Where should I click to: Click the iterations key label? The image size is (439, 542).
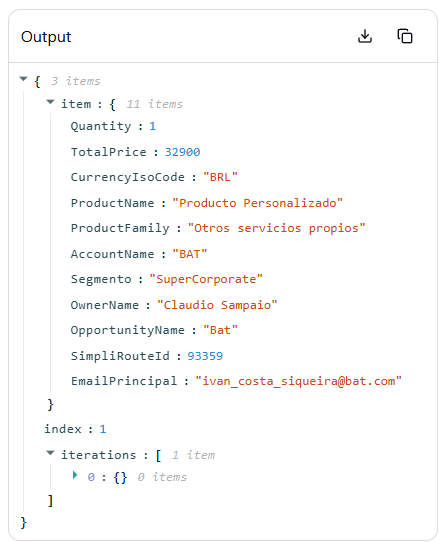tap(99, 455)
